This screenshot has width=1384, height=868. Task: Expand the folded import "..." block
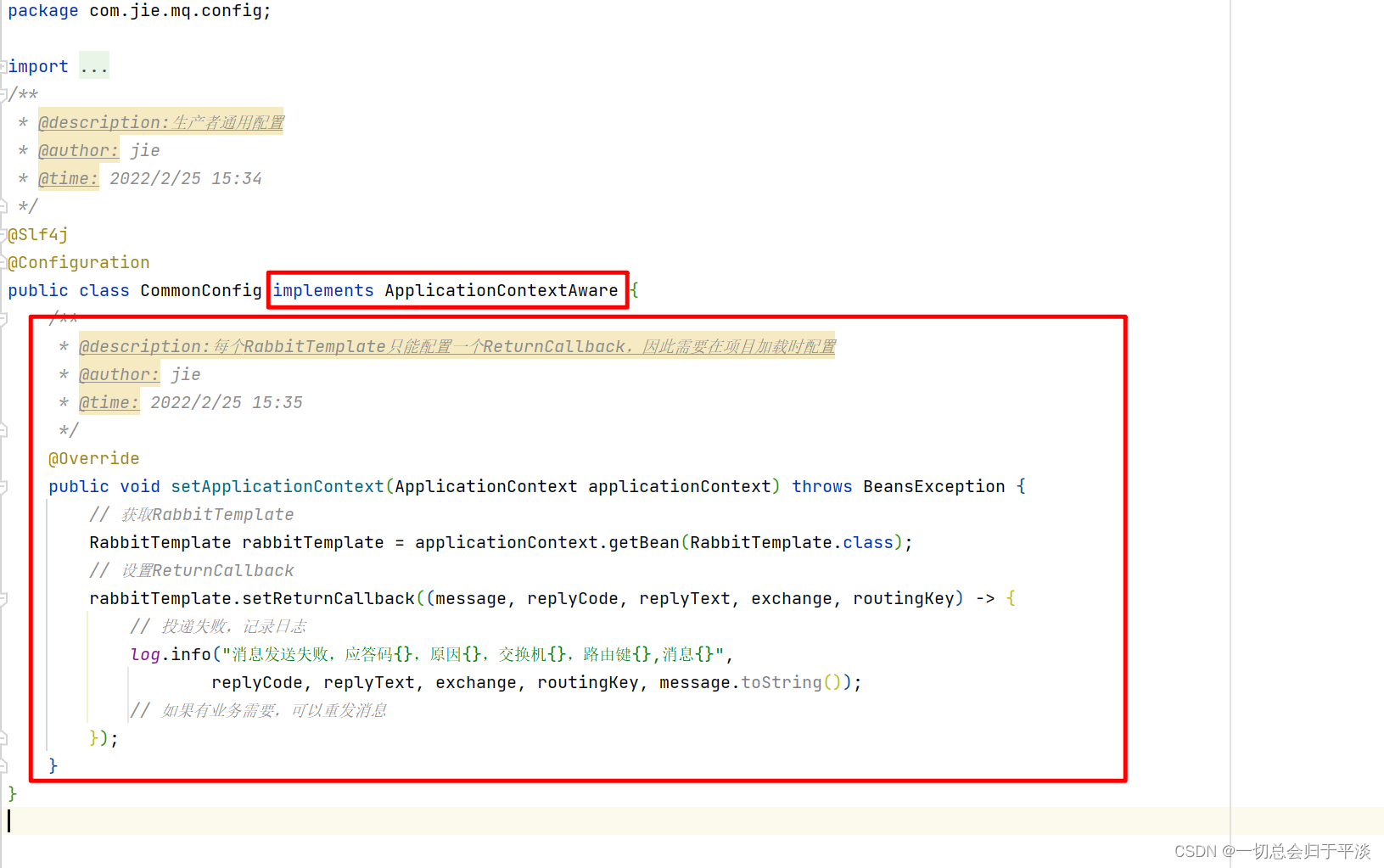coord(94,66)
